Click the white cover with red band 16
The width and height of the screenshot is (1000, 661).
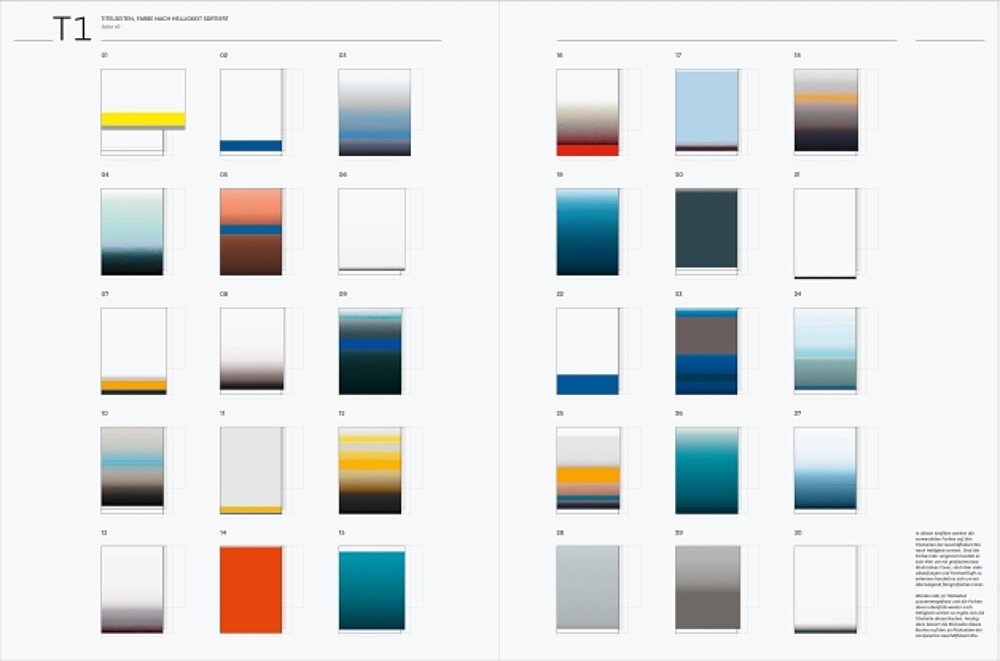588,112
